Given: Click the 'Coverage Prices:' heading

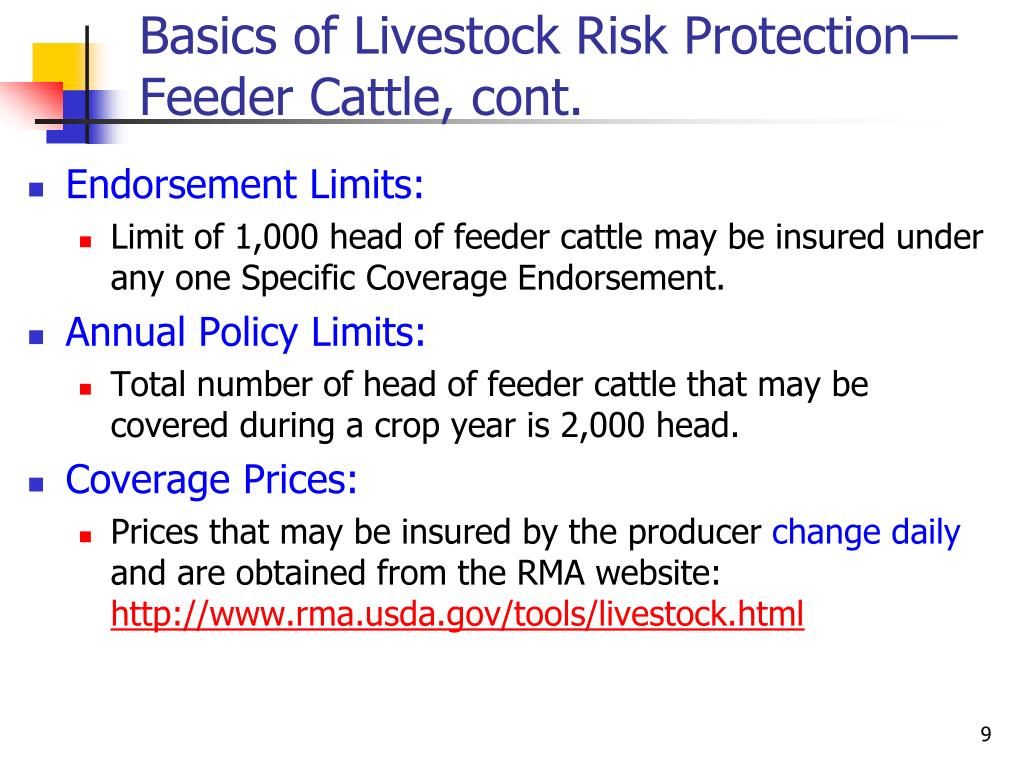Looking at the screenshot, I should click(x=212, y=480).
